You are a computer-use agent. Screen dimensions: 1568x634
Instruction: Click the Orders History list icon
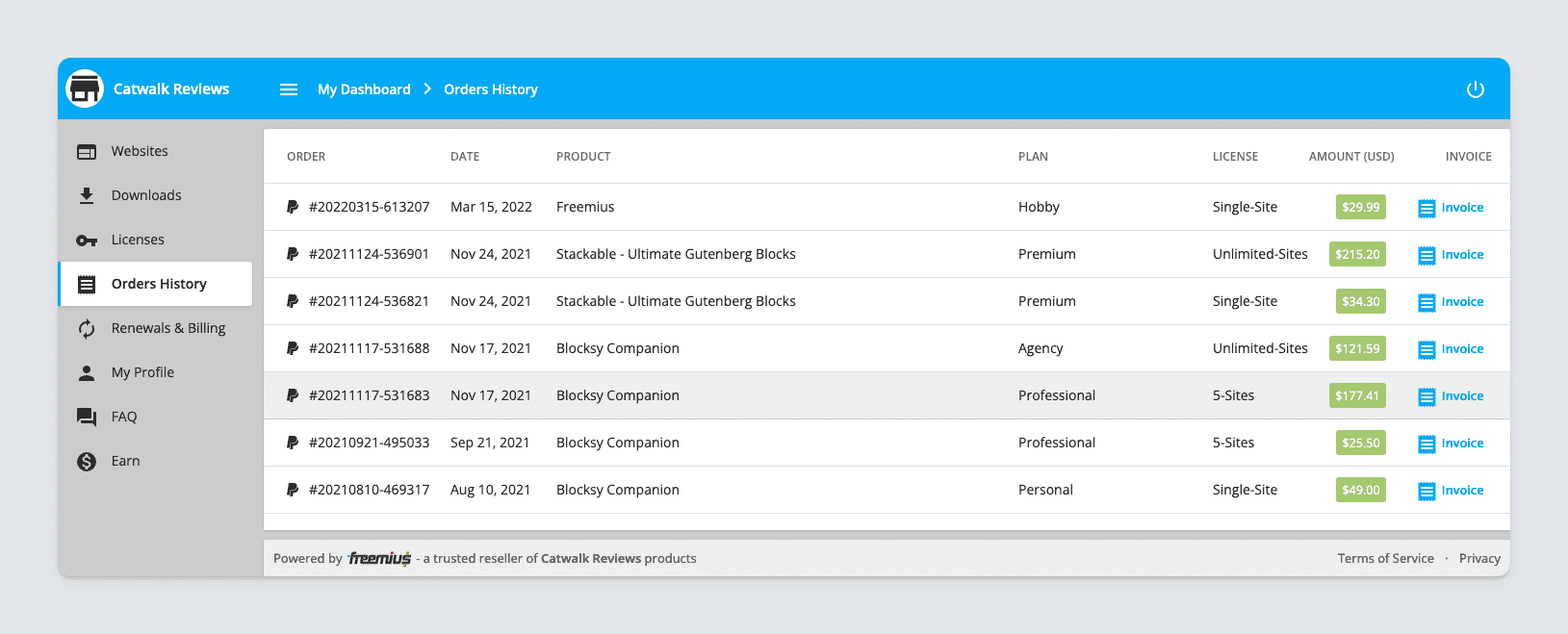(x=87, y=285)
